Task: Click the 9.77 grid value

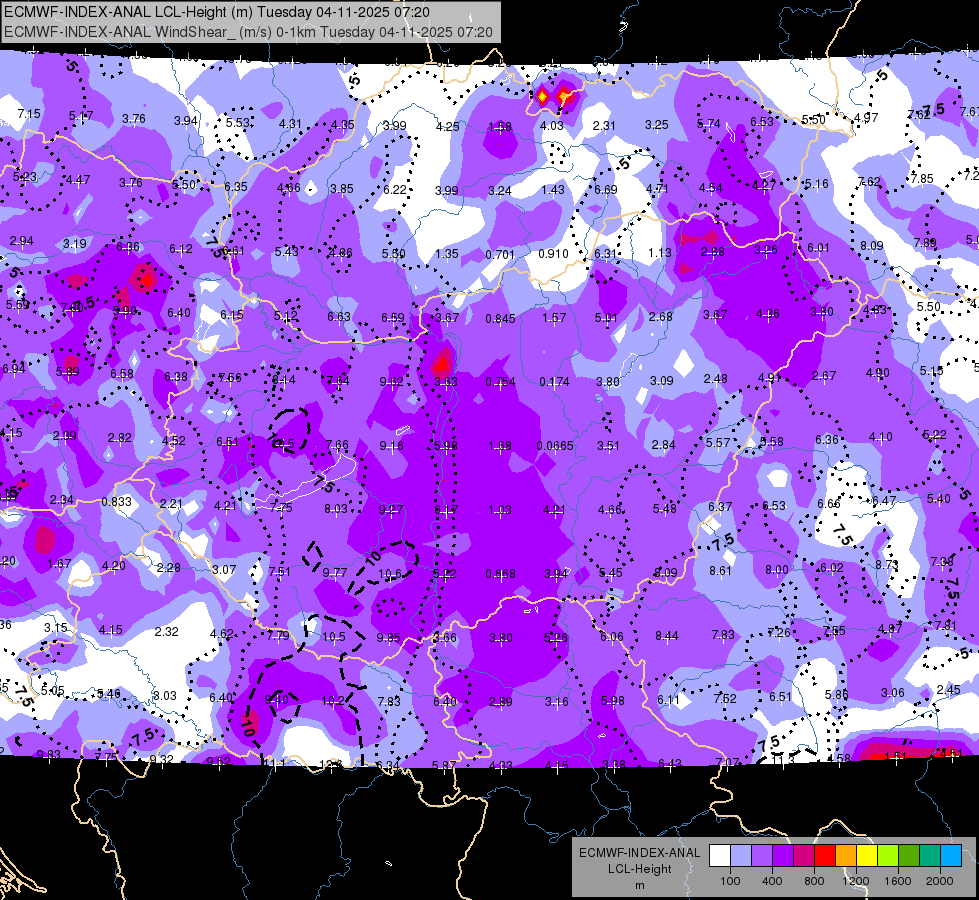Action: click(335, 572)
